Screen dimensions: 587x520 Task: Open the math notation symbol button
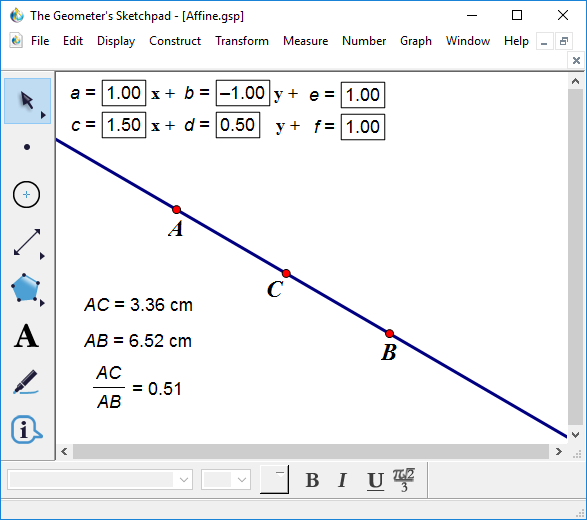(404, 480)
